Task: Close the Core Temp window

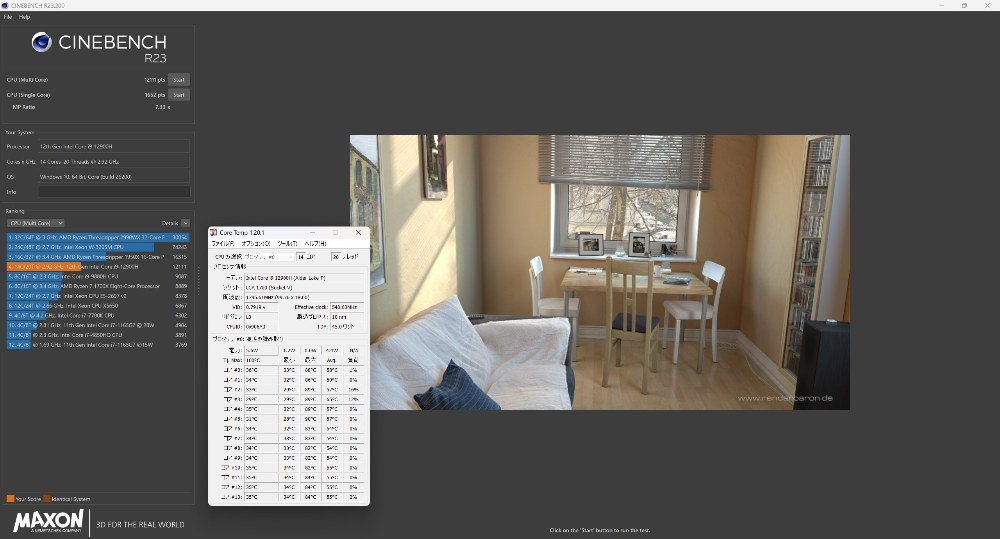Action: click(358, 233)
